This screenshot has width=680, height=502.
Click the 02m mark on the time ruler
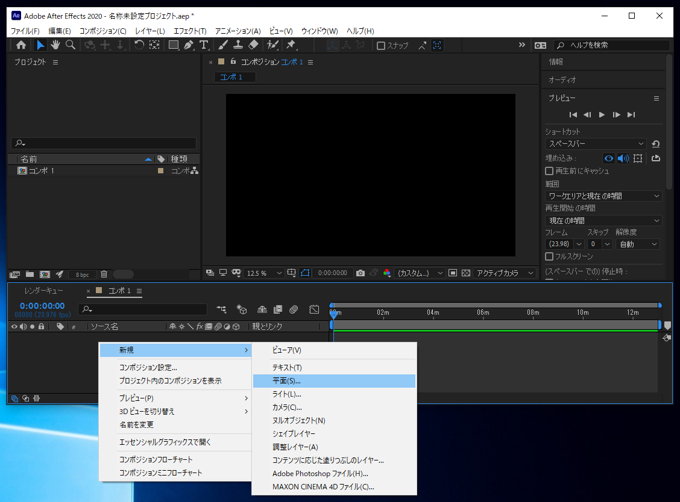(382, 312)
